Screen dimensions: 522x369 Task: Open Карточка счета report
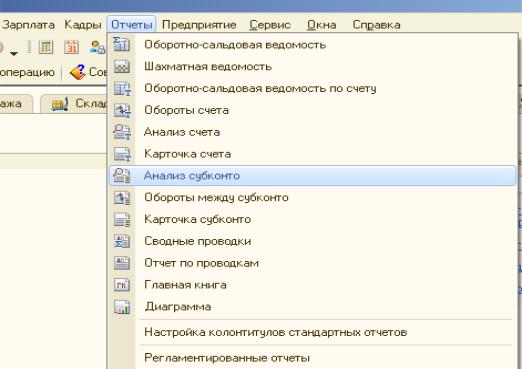tap(313, 154)
